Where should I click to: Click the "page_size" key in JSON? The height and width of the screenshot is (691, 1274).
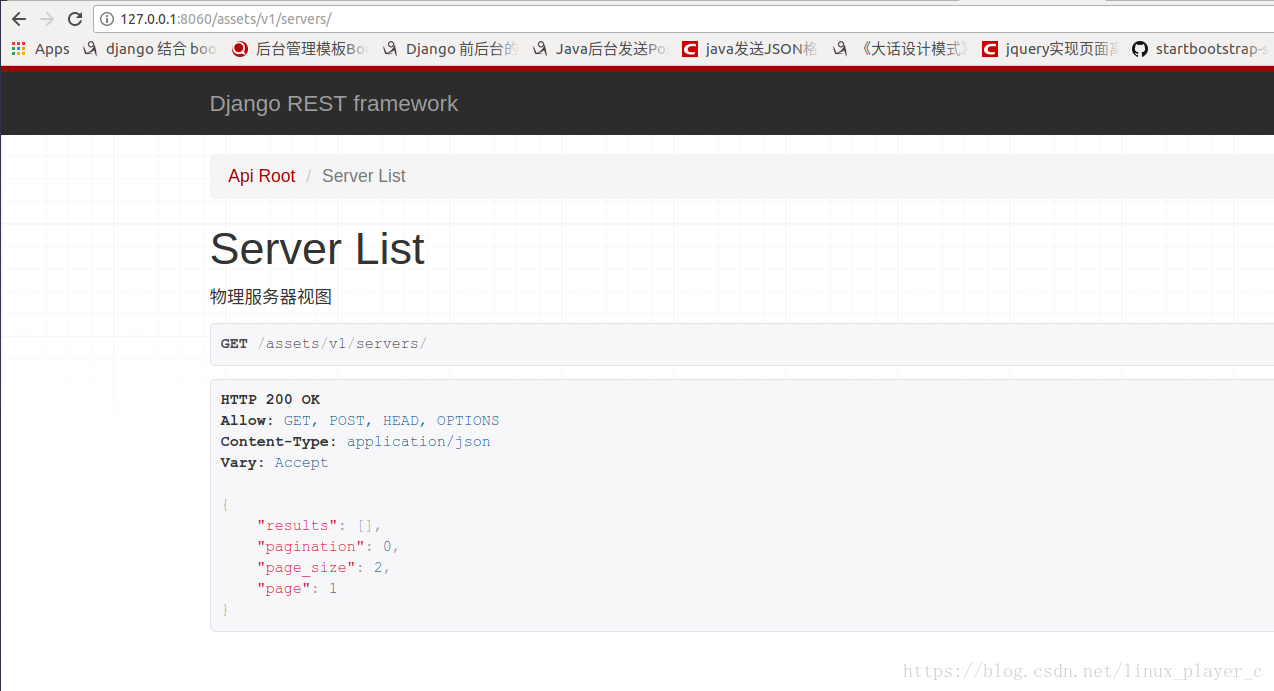(x=306, y=567)
